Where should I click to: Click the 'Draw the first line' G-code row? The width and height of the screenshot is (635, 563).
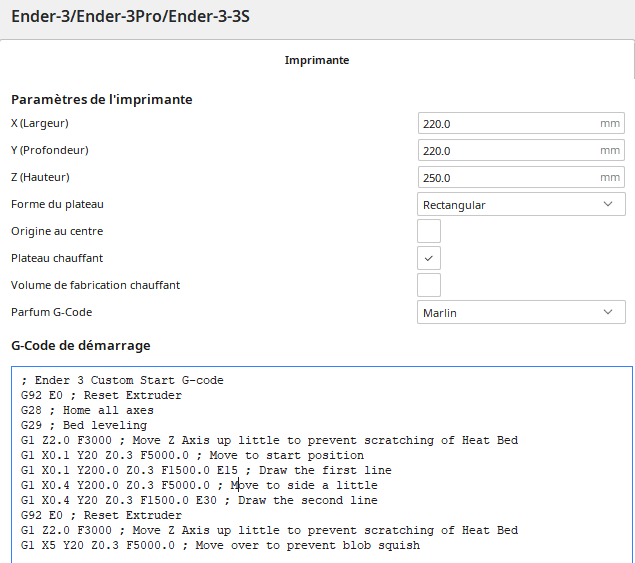pos(206,470)
